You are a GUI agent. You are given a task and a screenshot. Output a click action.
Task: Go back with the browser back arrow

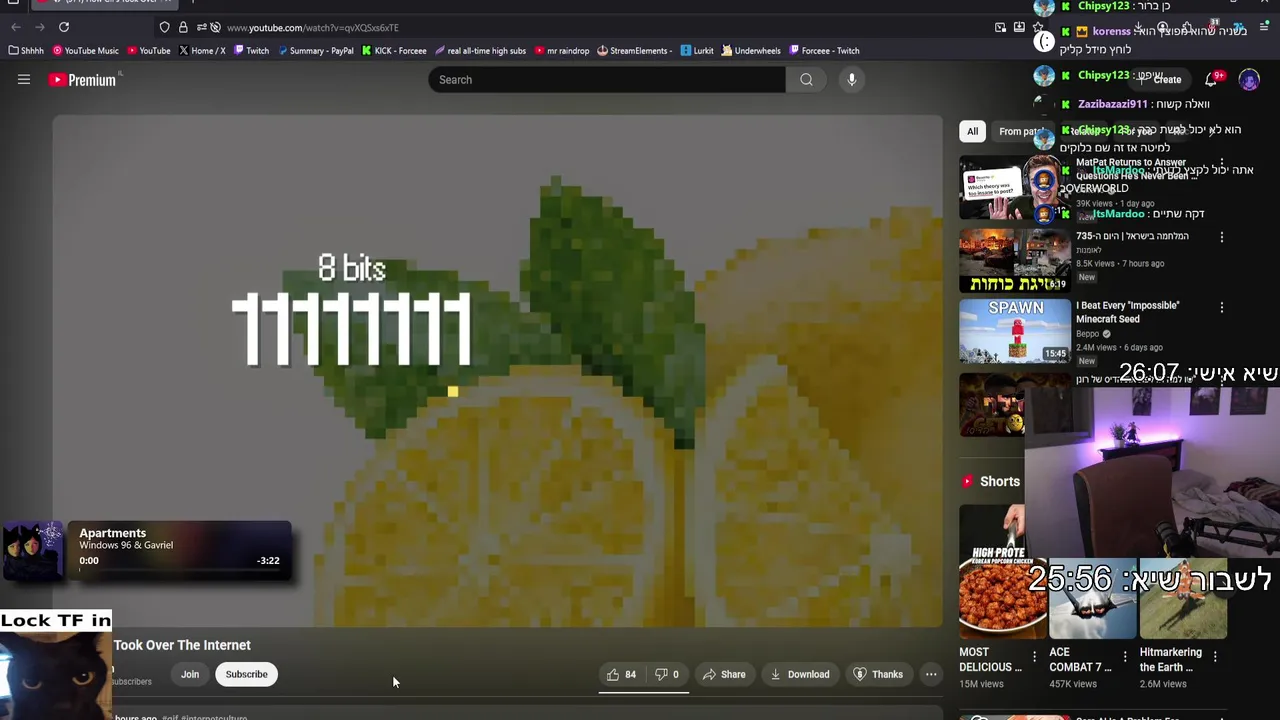tap(15, 27)
